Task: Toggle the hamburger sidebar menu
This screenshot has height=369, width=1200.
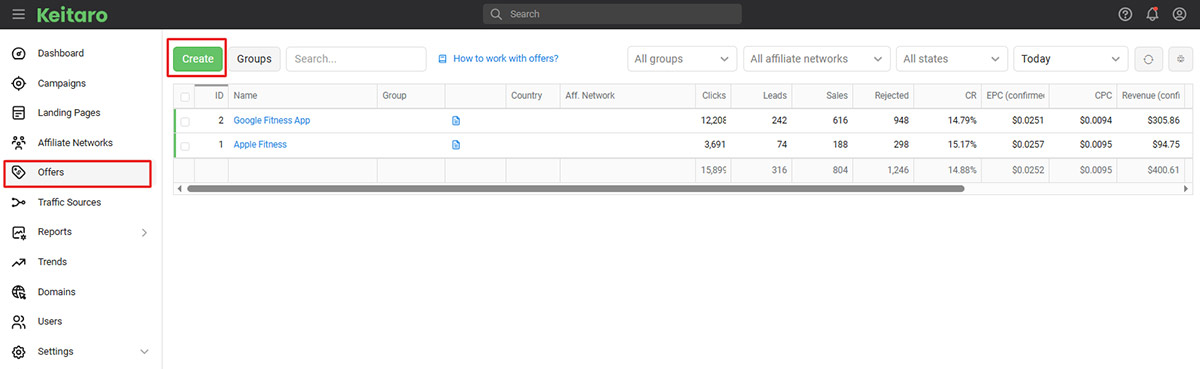Action: click(18, 14)
